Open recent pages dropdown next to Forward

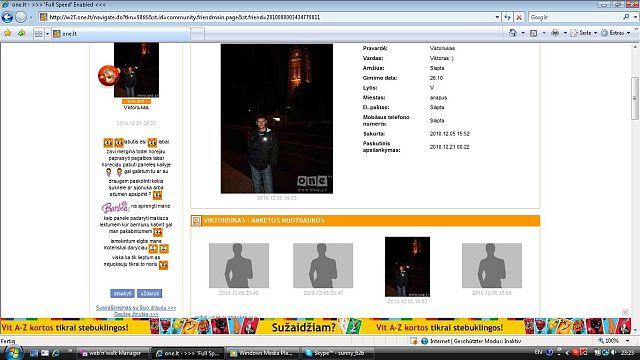31,18
